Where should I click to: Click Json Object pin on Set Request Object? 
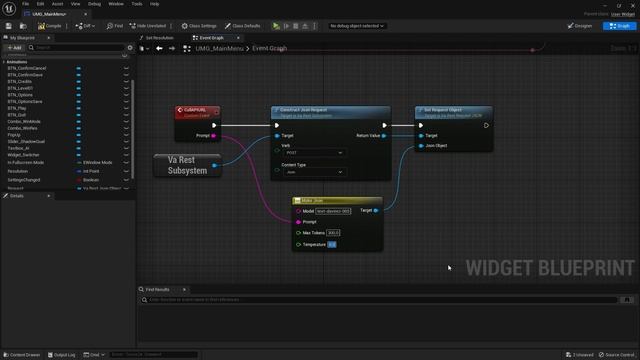tap(421, 146)
